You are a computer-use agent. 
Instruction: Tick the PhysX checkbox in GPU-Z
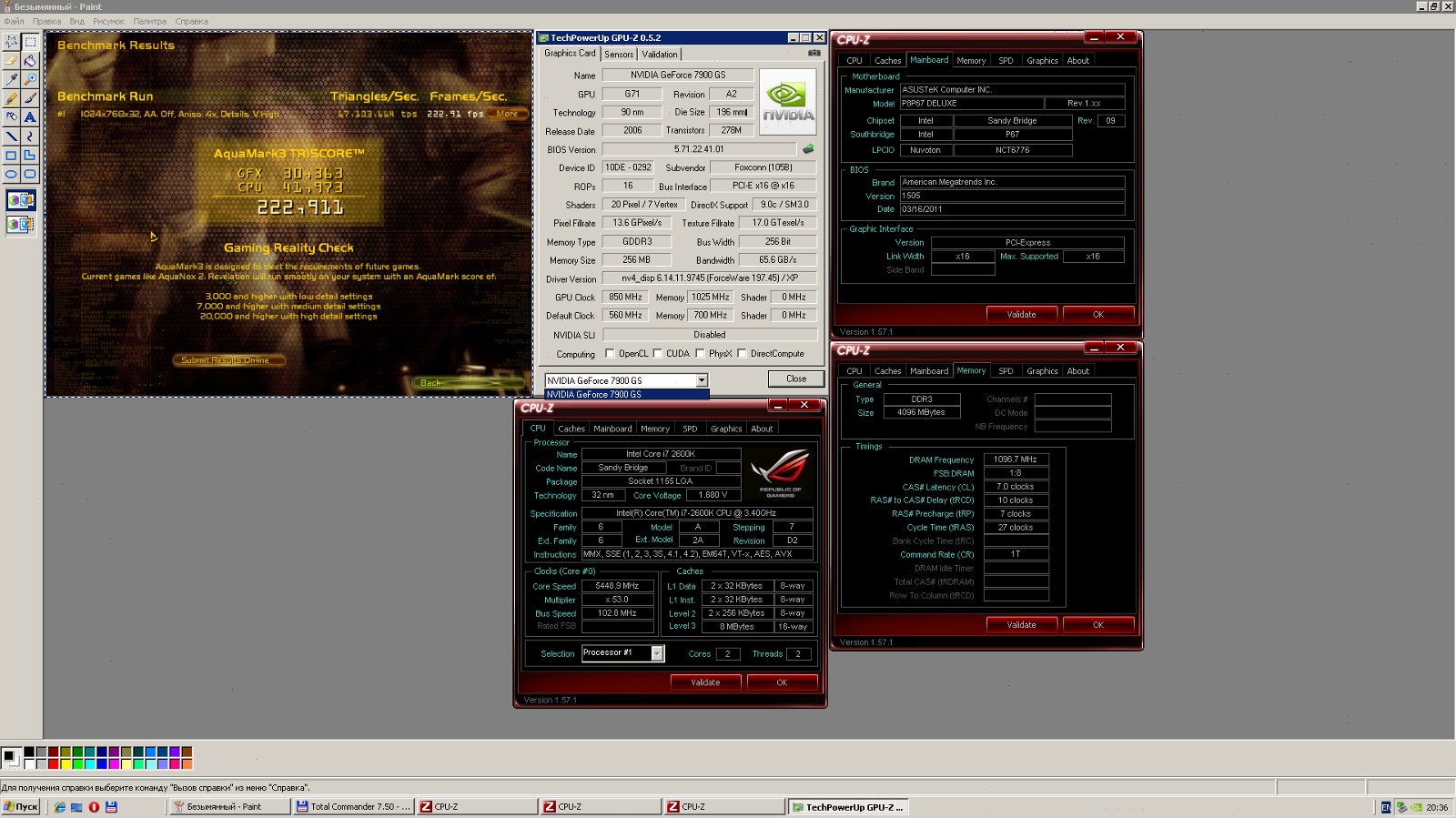pos(700,353)
